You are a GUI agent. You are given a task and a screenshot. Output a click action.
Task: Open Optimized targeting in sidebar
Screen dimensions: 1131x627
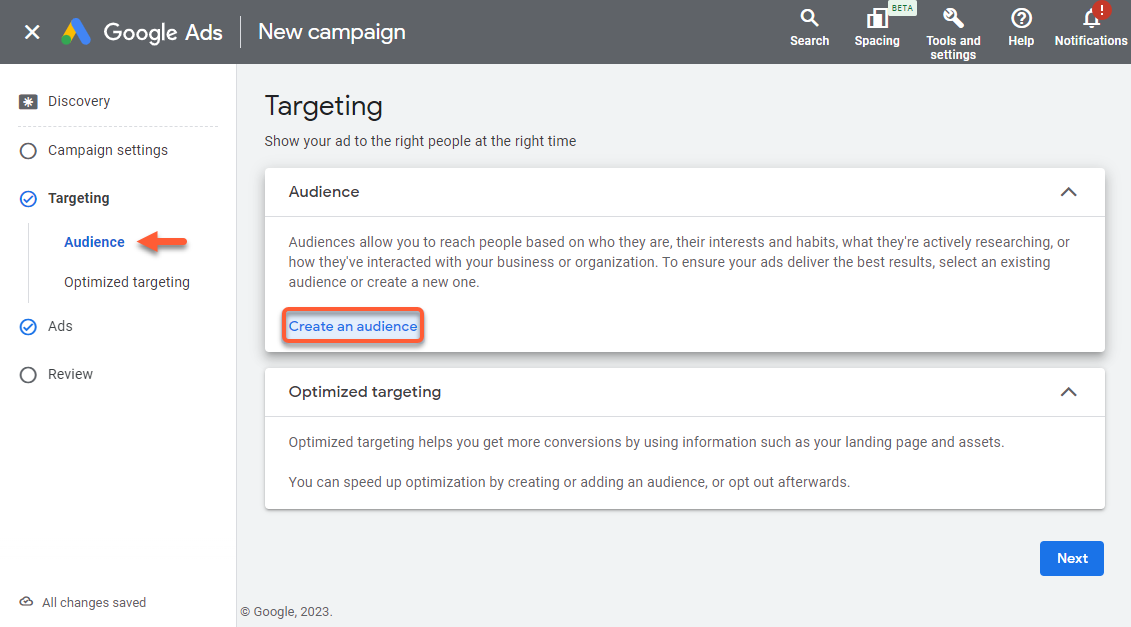point(126,282)
